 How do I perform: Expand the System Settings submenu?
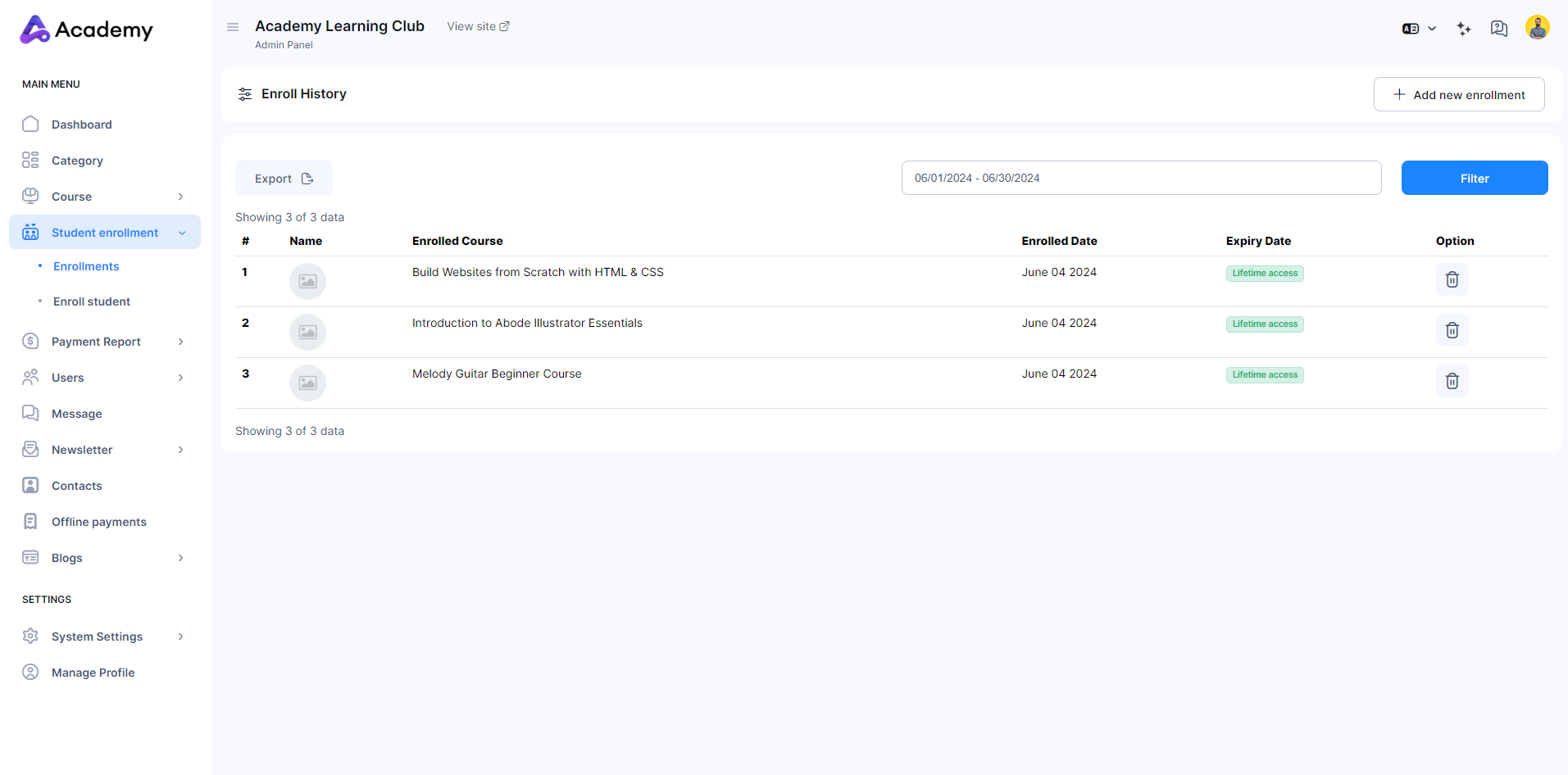coord(180,637)
